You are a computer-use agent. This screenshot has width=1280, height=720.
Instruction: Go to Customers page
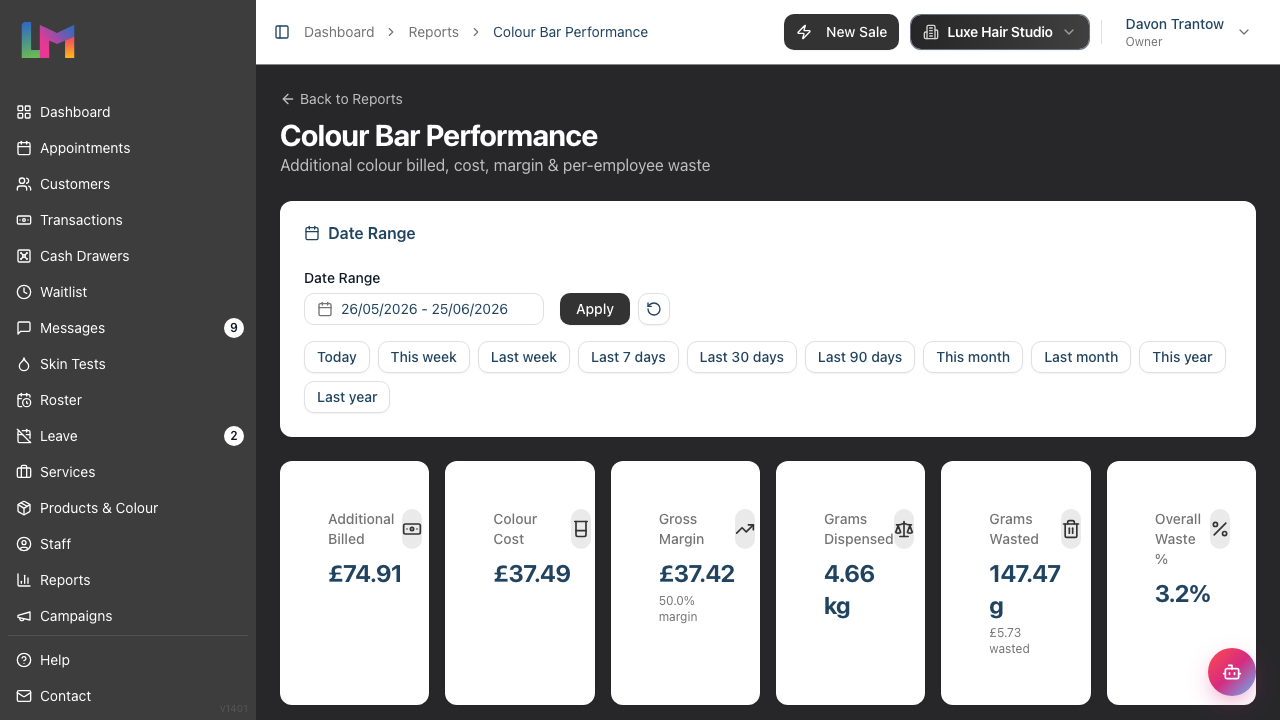[128, 184]
